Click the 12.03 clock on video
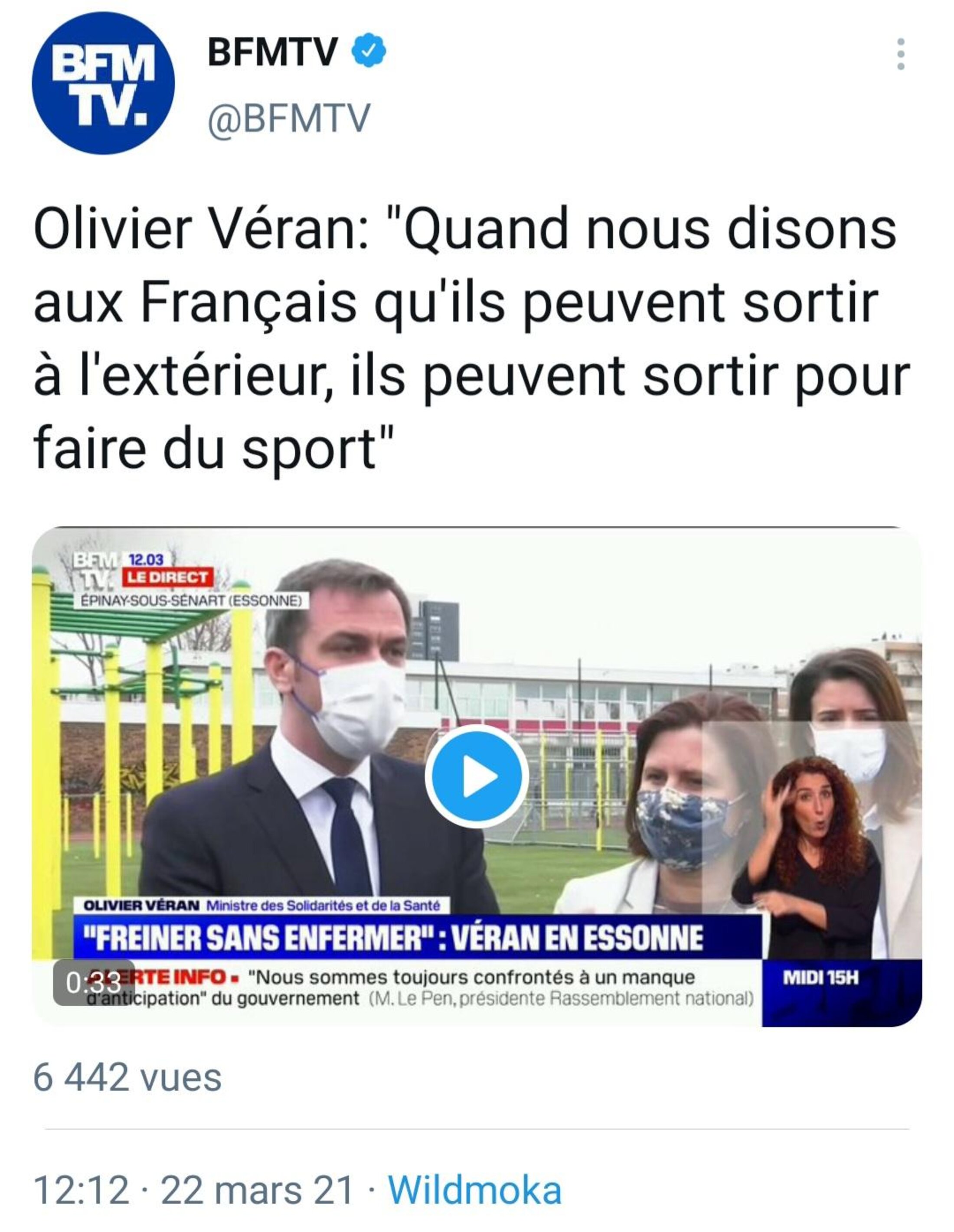Viewport: 954px width, 1232px height. [146, 560]
